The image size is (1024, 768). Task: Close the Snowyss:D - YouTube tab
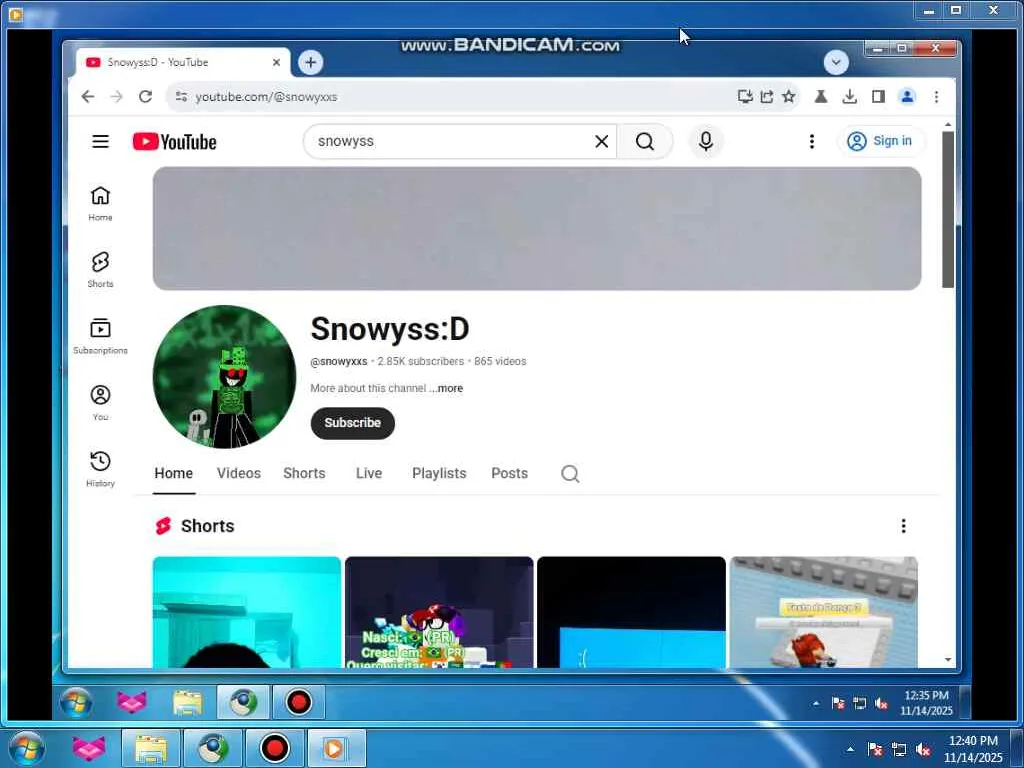coord(276,63)
